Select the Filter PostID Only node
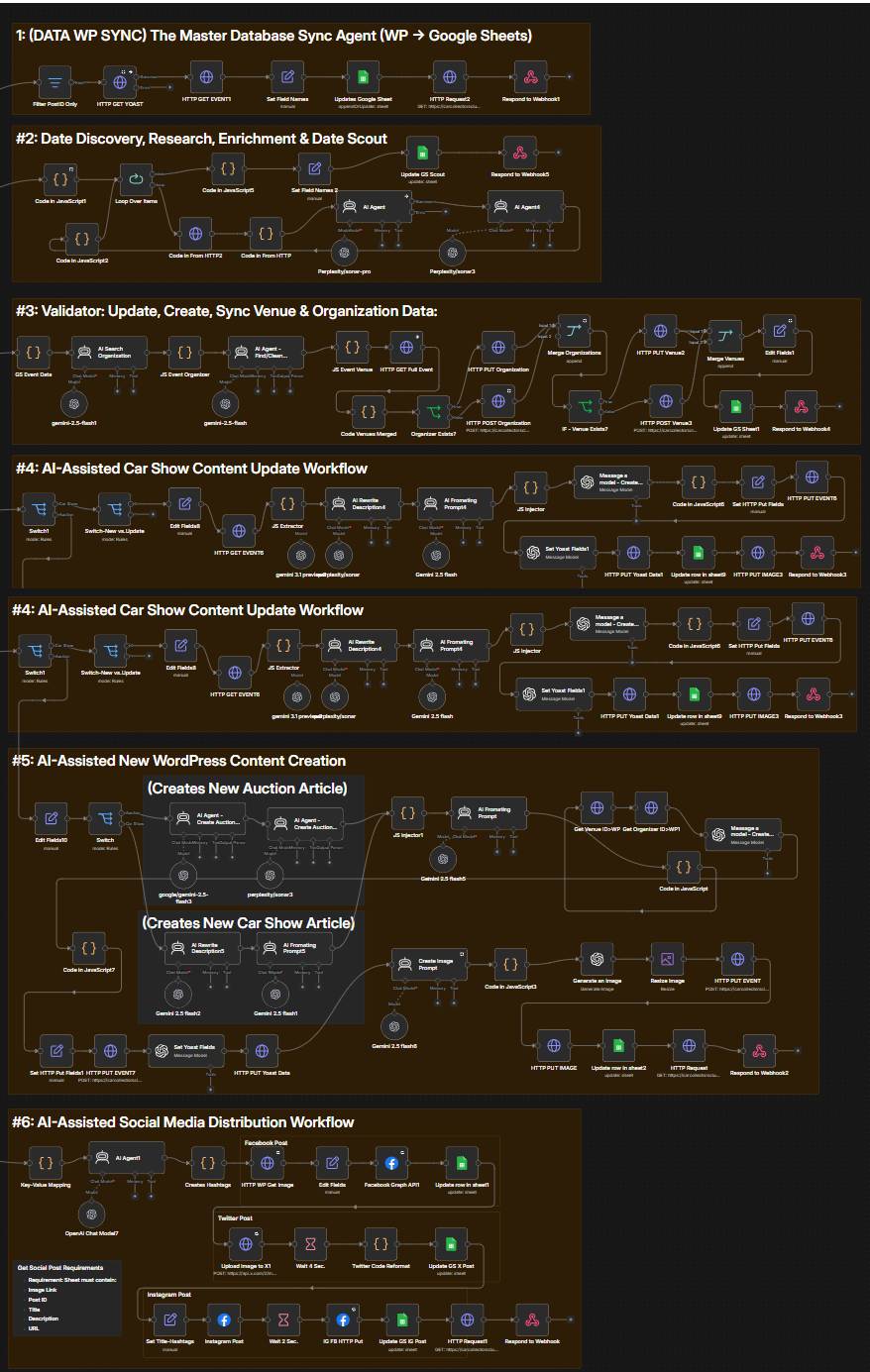 click(55, 80)
